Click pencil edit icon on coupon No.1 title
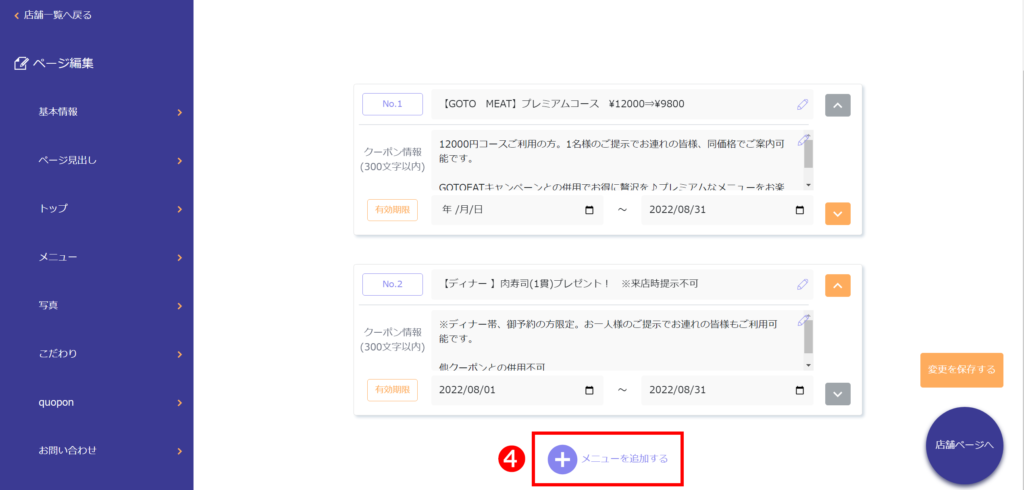This screenshot has height=490, width=1024. pyautogui.click(x=802, y=104)
